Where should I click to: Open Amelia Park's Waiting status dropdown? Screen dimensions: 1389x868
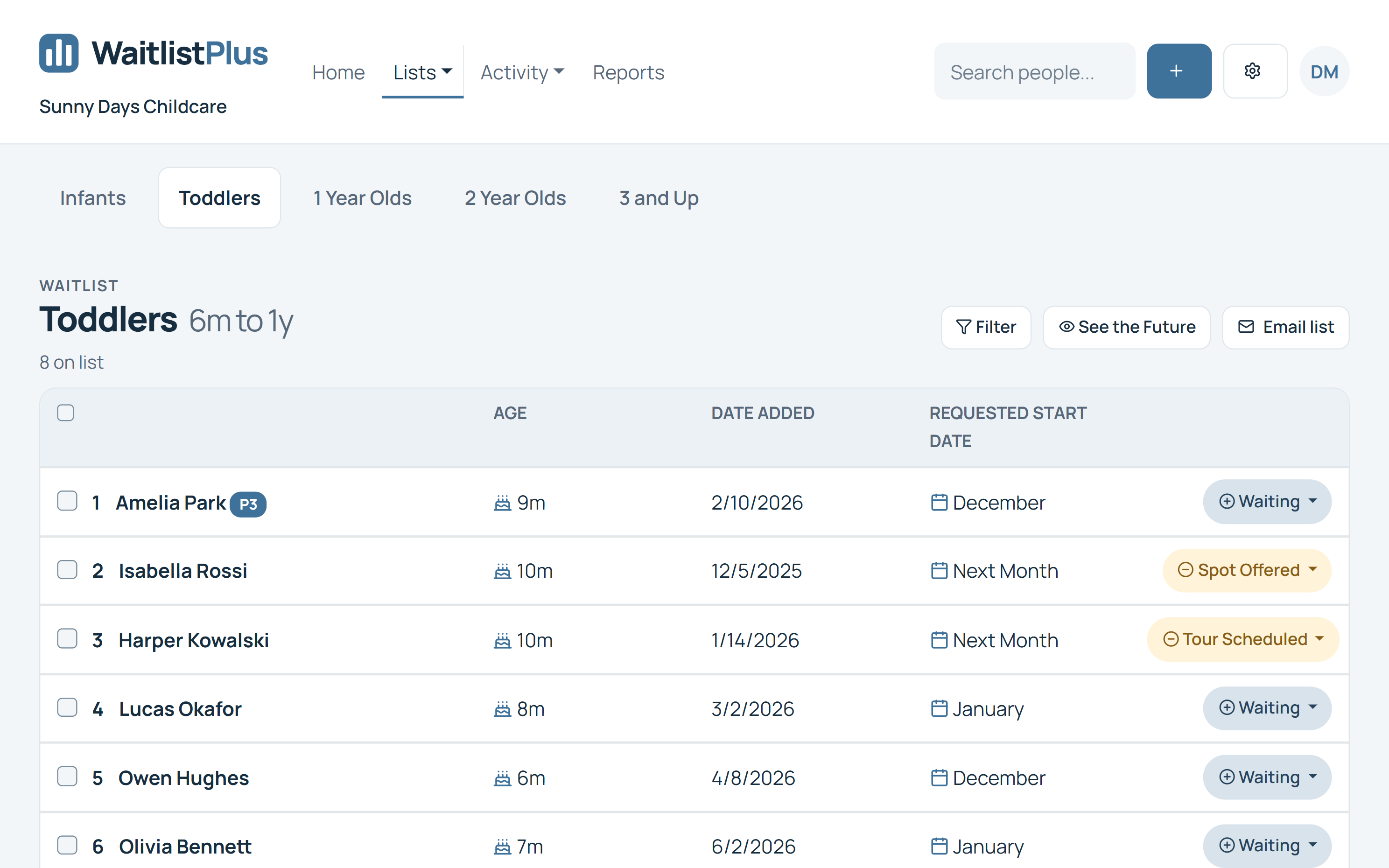tap(1267, 502)
